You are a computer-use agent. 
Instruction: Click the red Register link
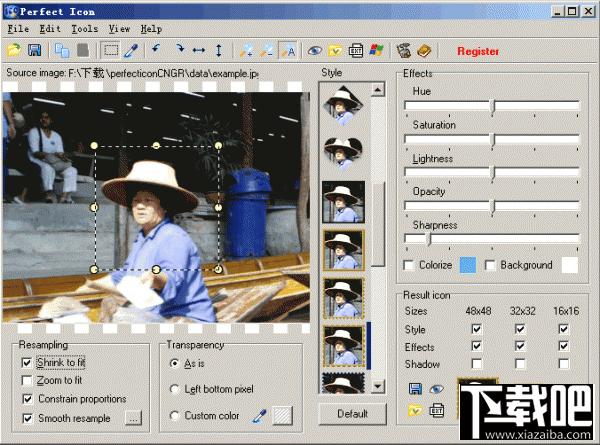click(x=478, y=51)
